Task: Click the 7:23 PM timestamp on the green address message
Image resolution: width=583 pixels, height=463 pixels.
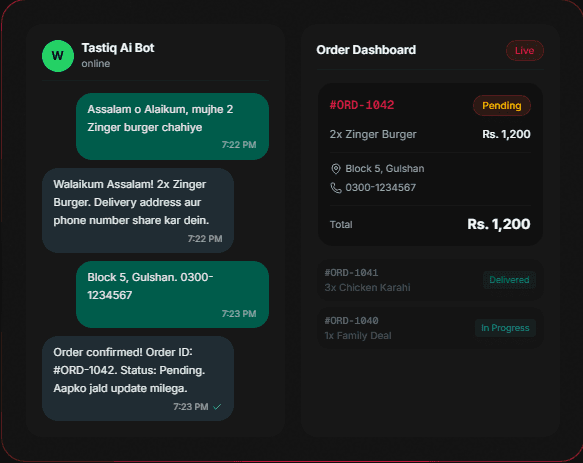Action: [239, 314]
